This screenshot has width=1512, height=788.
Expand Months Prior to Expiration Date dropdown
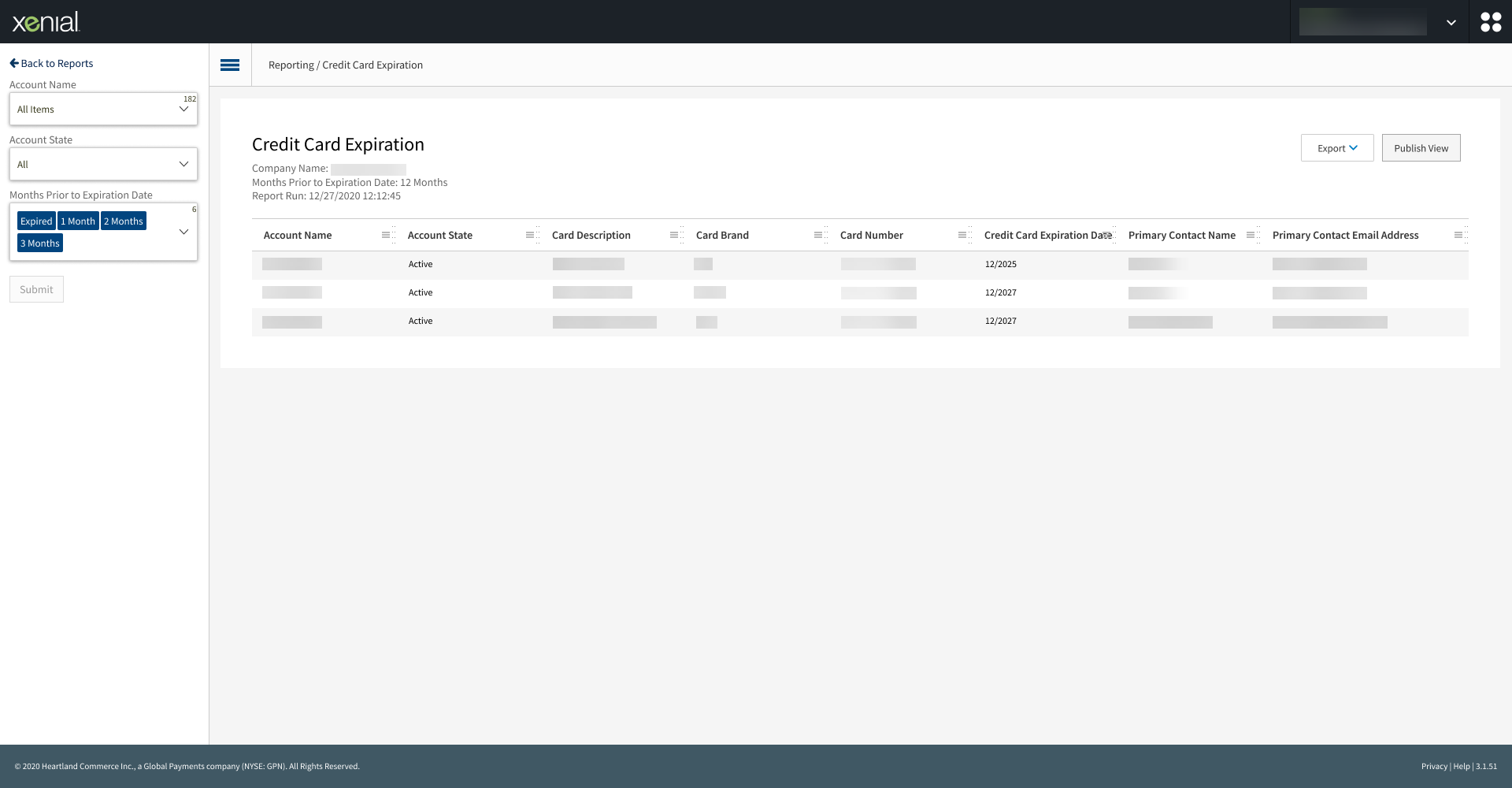pos(183,232)
